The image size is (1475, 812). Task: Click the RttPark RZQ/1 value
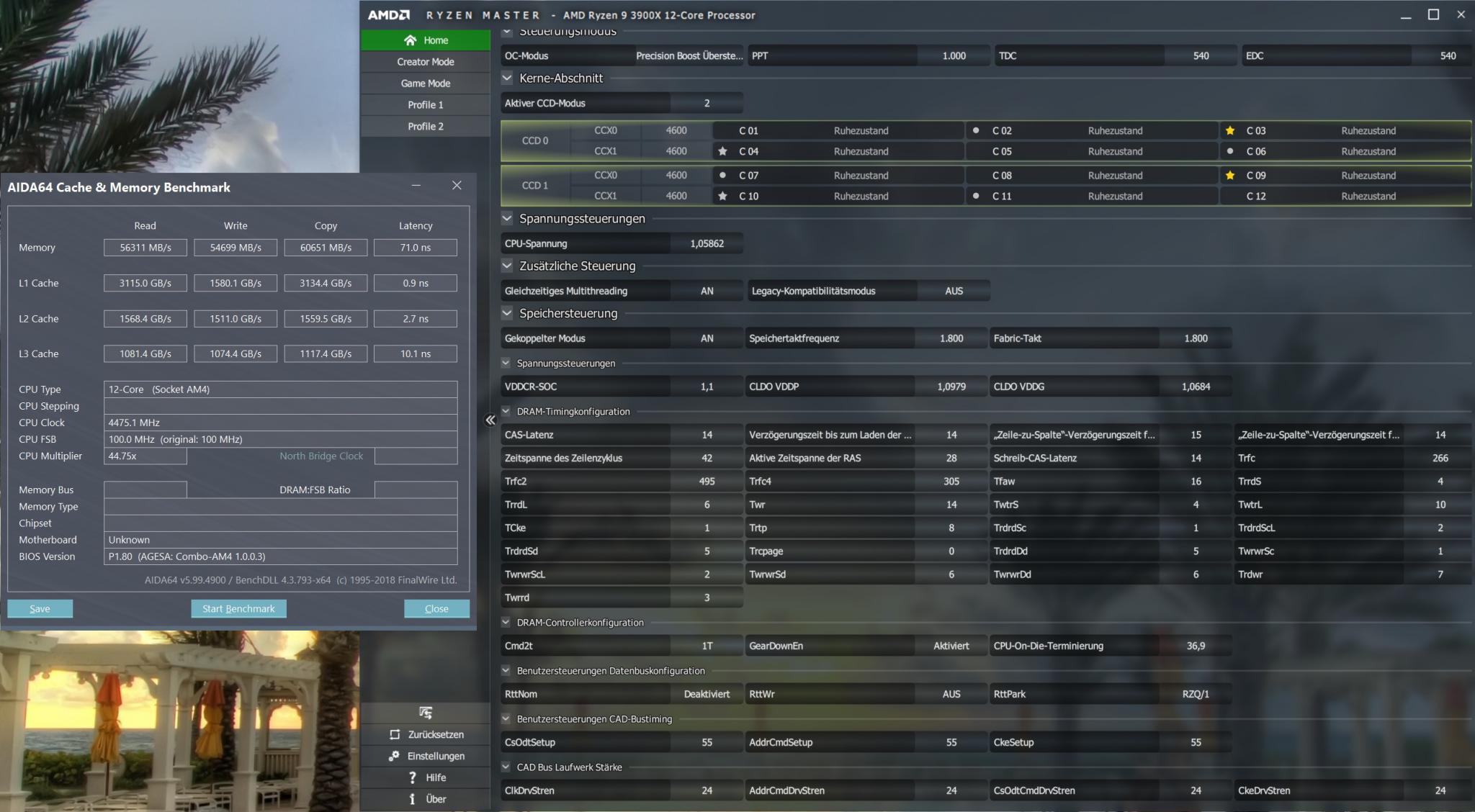pos(1196,694)
